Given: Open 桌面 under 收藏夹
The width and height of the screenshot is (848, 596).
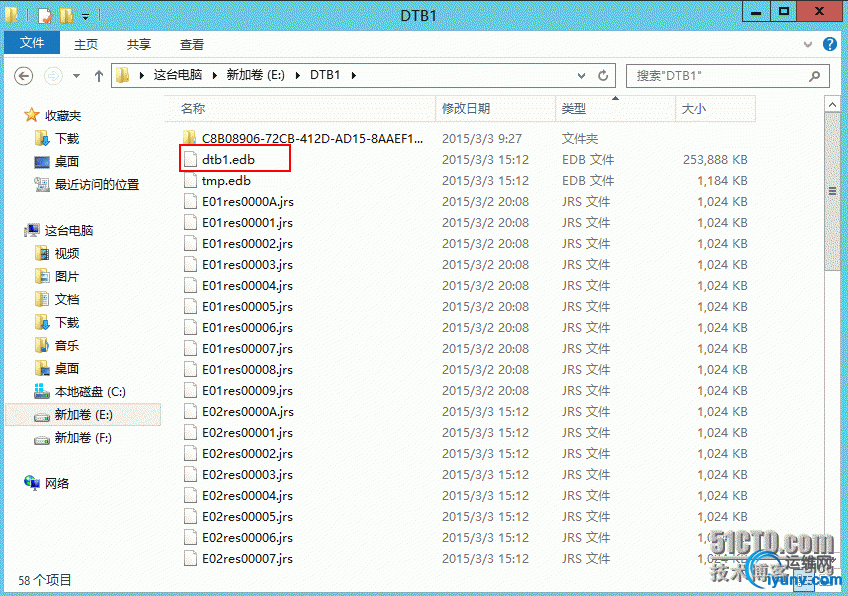Looking at the screenshot, I should 67,162.
